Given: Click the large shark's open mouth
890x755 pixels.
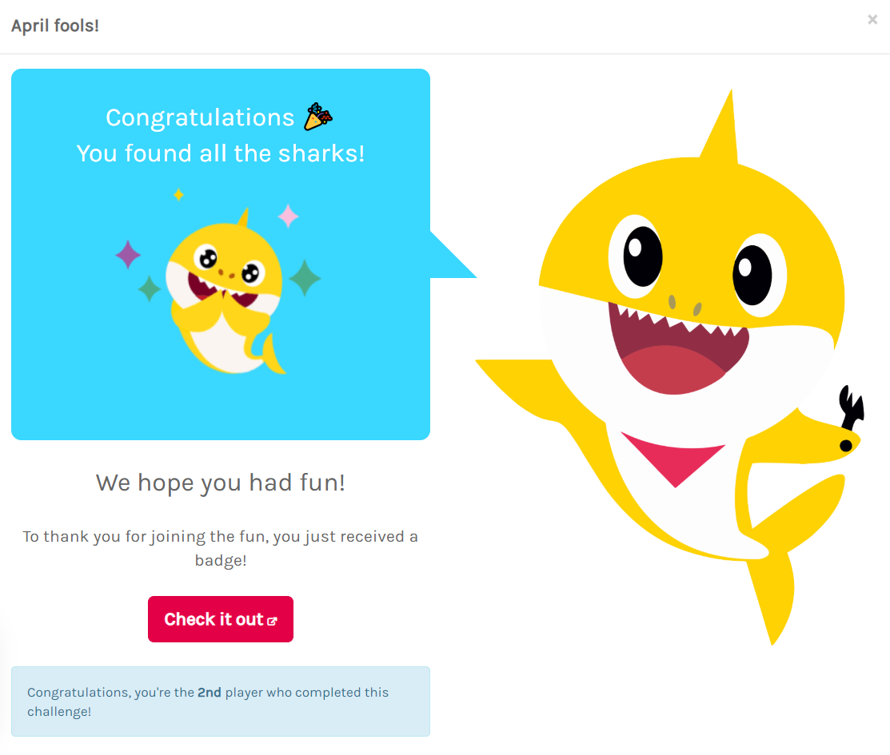Looking at the screenshot, I should pos(670,355).
